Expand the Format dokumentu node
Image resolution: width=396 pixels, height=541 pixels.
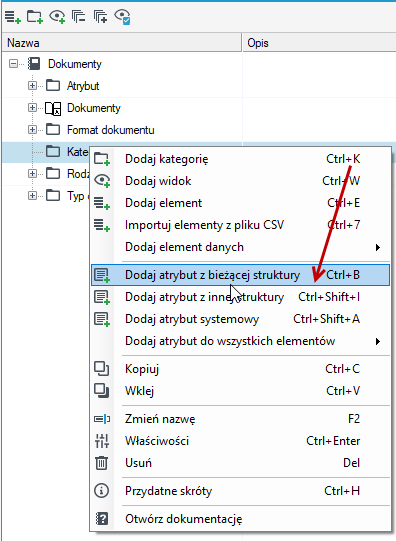[32, 129]
